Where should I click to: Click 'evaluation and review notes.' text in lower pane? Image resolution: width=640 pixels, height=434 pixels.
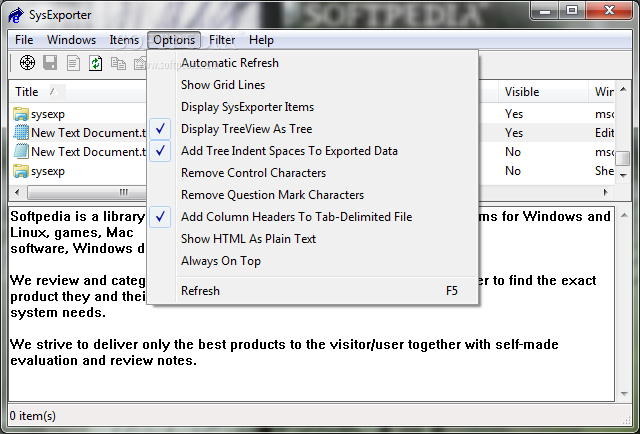tap(104, 361)
